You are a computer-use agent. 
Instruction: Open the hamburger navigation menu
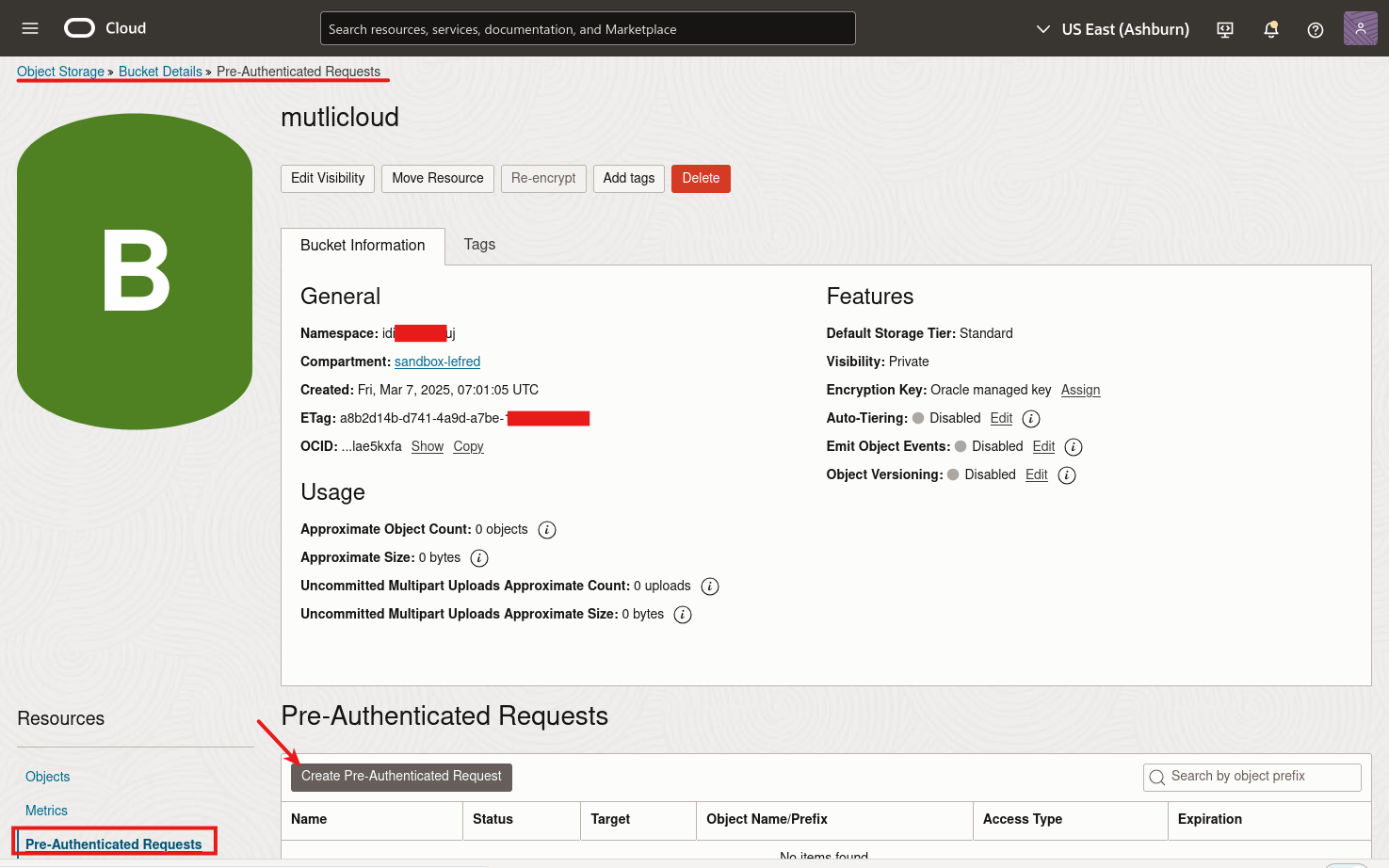[30, 28]
